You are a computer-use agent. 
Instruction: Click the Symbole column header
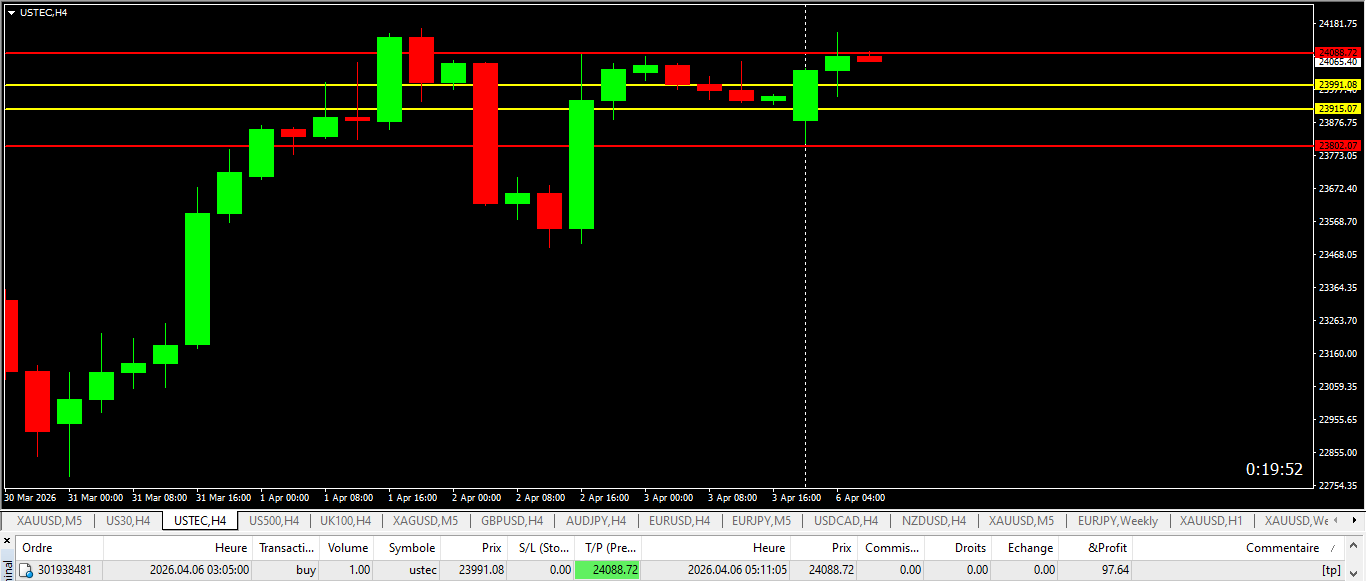tap(411, 548)
